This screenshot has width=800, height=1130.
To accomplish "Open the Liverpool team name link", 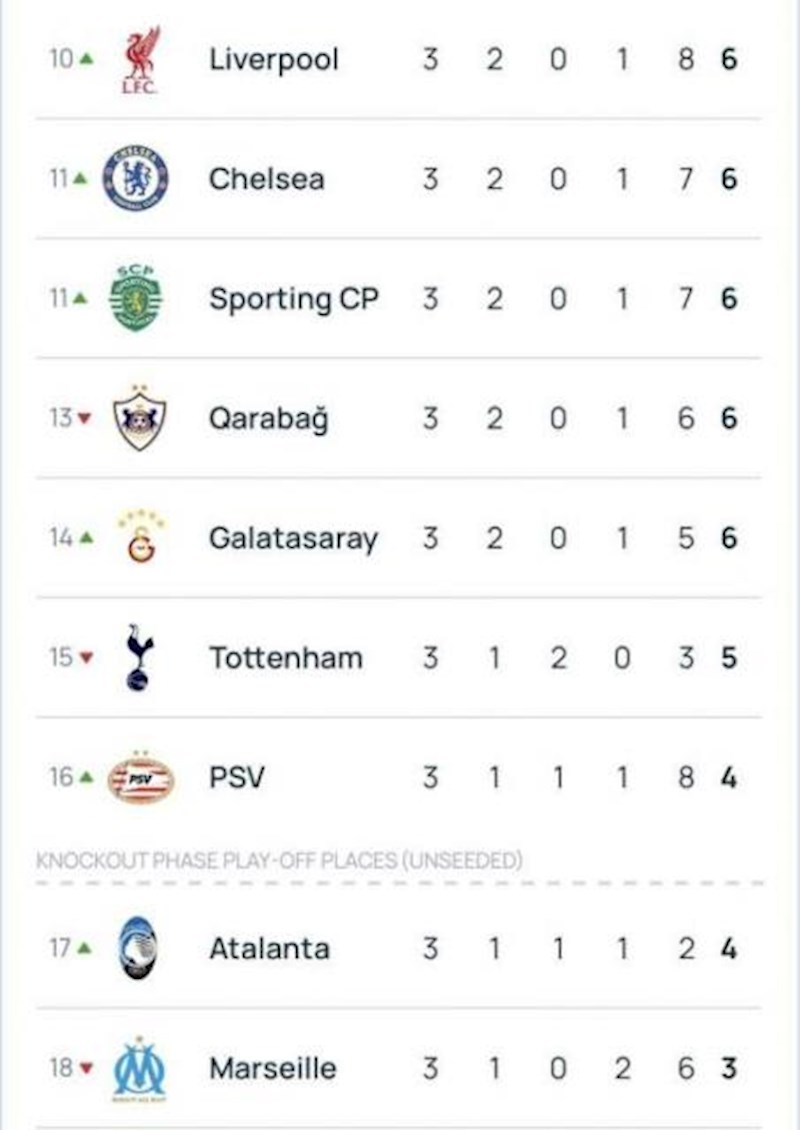I will [x=274, y=60].
